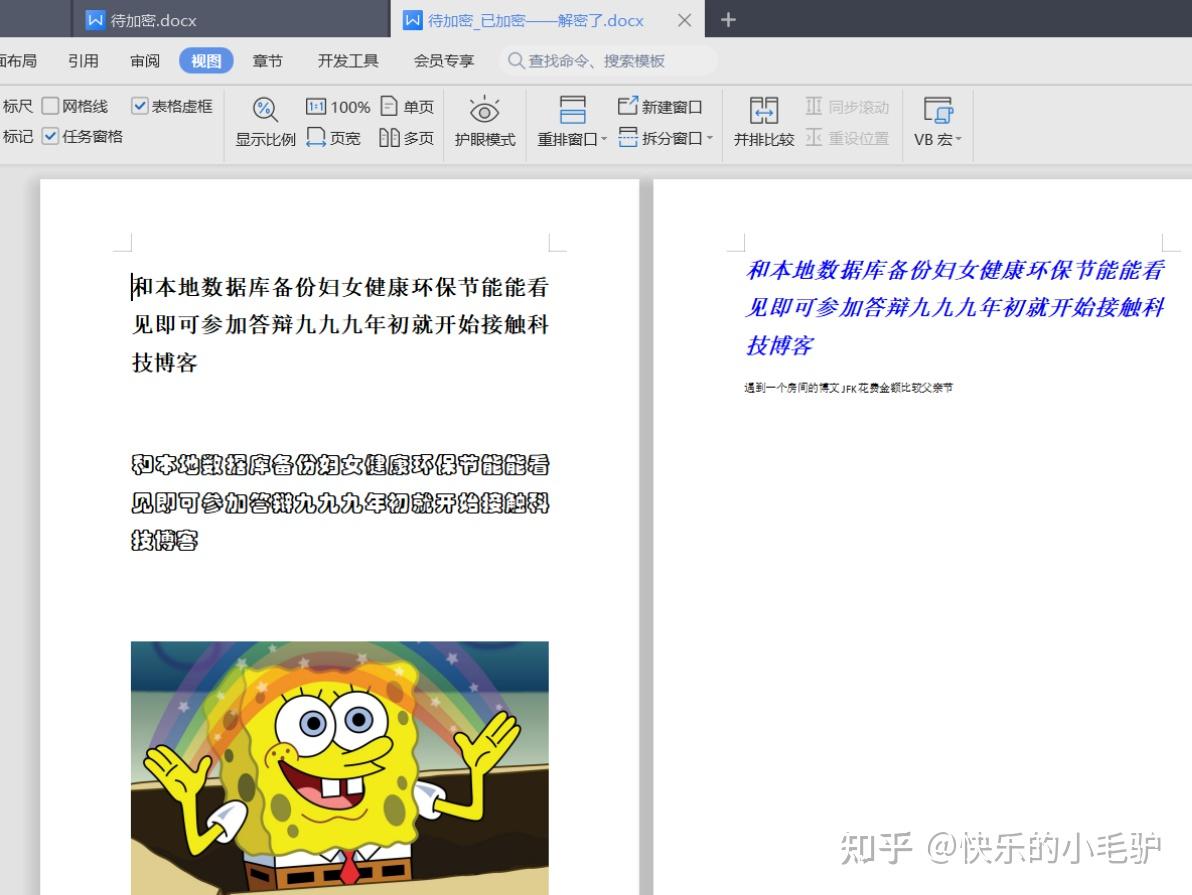
Task: Select 单页 single page view
Action: [x=407, y=106]
